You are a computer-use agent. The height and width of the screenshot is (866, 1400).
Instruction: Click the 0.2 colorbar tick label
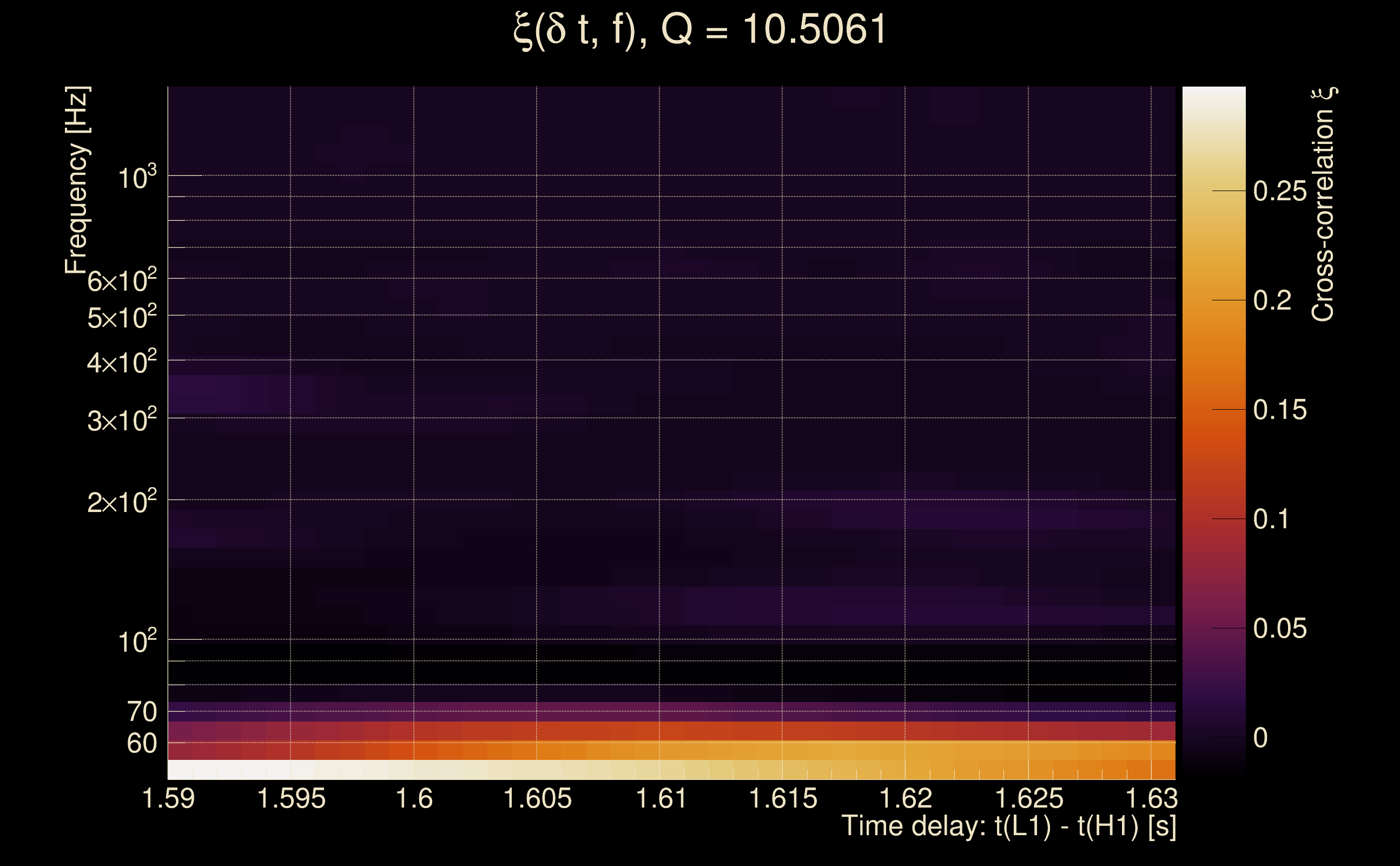click(x=1272, y=301)
